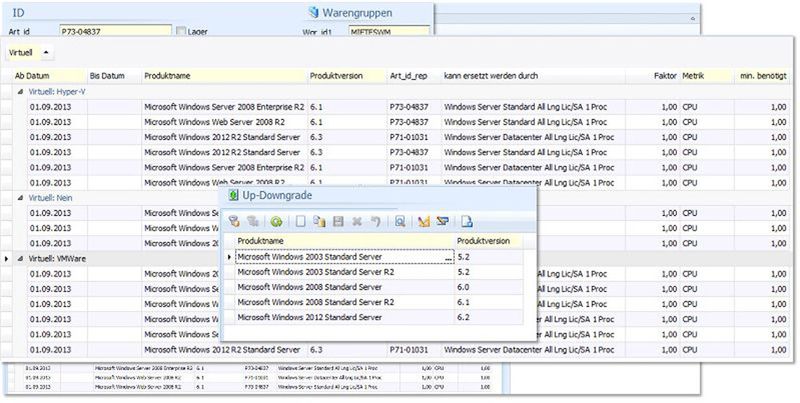800x403 pixels.
Task: Sort Up-Downgrade popup by Produktname header
Action: (344, 241)
